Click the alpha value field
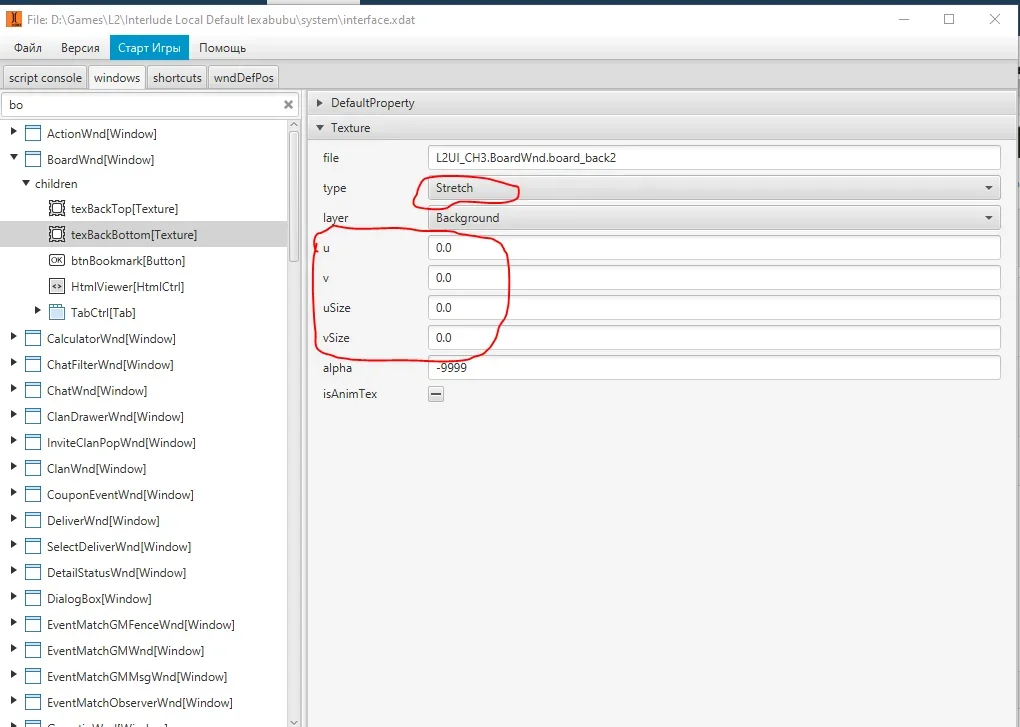Viewport: 1020px width, 727px height. point(714,367)
